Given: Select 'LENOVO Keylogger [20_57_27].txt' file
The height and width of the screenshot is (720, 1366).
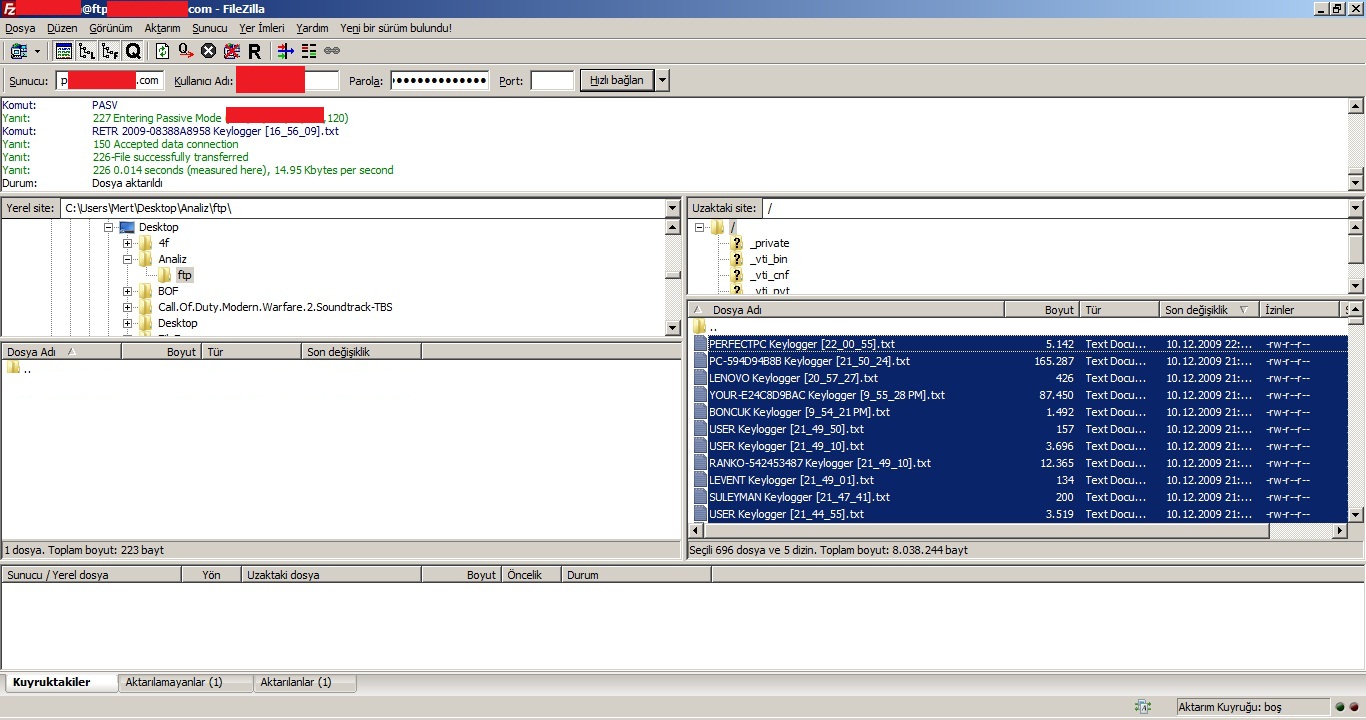Looking at the screenshot, I should (x=1018, y=378).
